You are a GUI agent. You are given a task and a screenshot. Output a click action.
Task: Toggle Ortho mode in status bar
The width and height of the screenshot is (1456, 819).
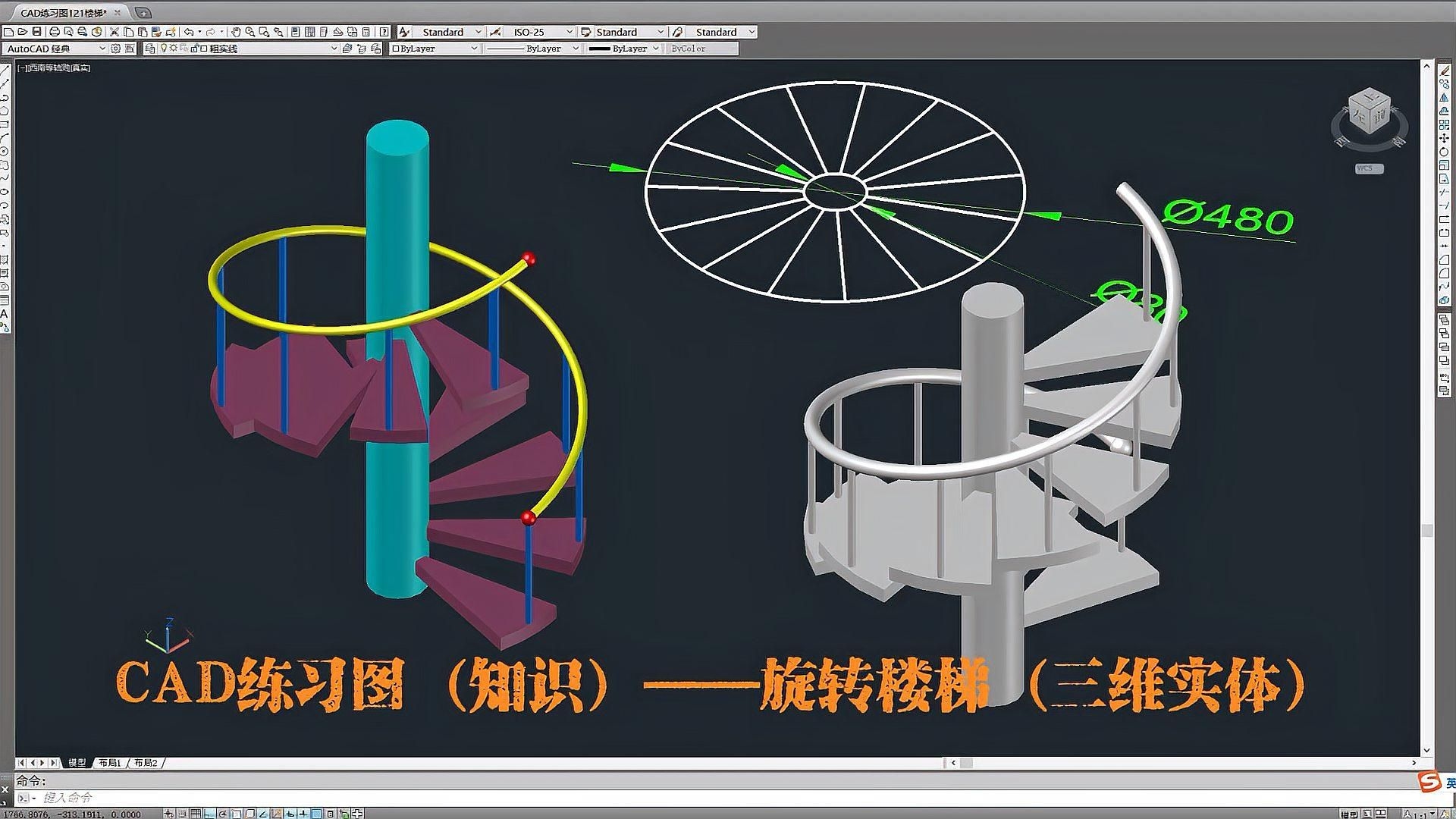pyautogui.click(x=210, y=814)
